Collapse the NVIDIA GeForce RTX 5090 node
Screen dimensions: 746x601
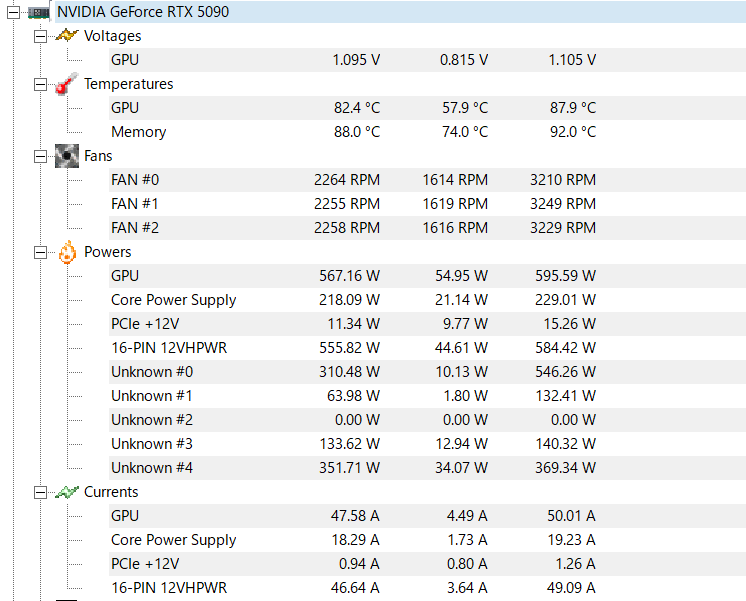pos(13,12)
